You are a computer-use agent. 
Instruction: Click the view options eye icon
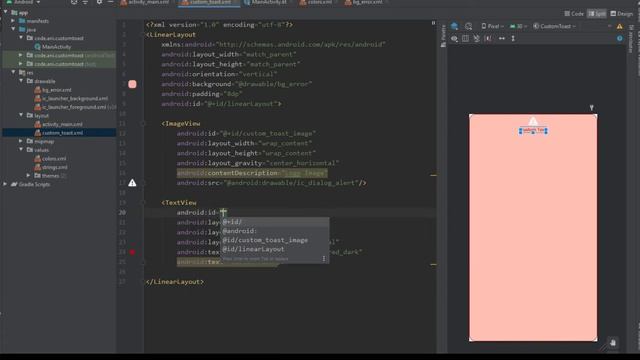[x=454, y=38]
